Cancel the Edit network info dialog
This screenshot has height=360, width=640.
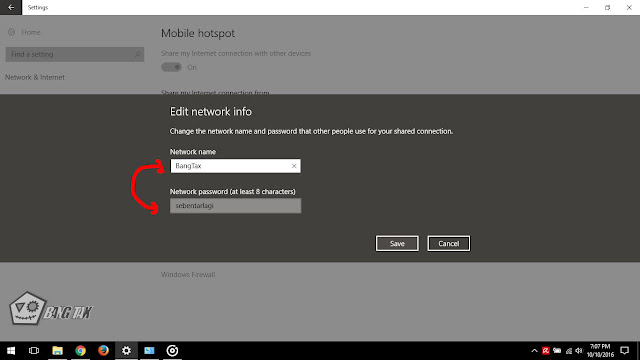pyautogui.click(x=449, y=244)
